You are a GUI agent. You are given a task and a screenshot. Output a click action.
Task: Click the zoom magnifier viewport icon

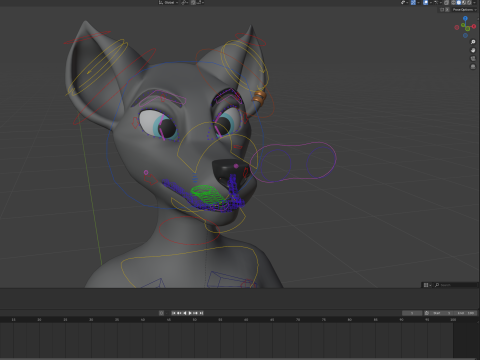coord(473,42)
